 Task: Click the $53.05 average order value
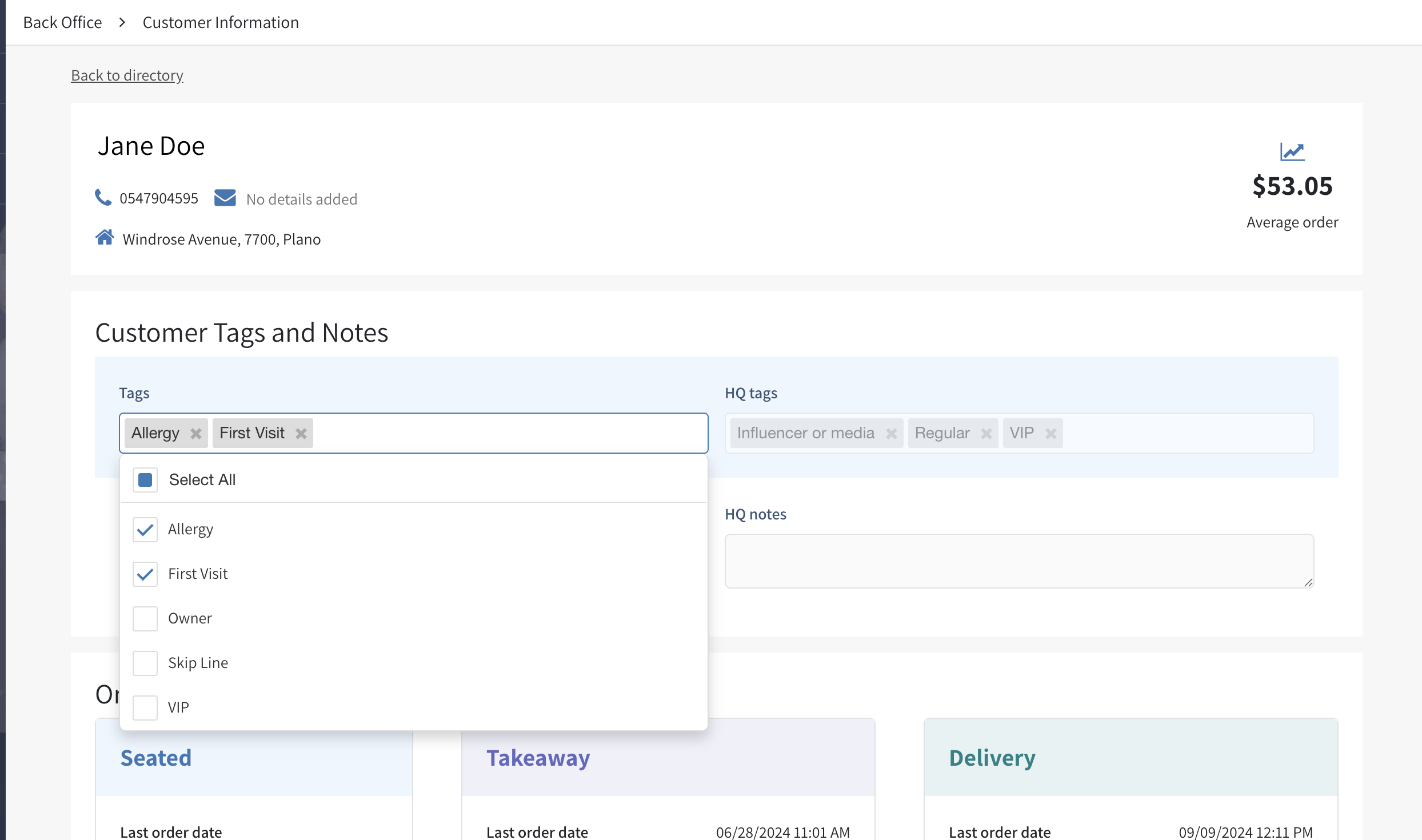coord(1292,186)
